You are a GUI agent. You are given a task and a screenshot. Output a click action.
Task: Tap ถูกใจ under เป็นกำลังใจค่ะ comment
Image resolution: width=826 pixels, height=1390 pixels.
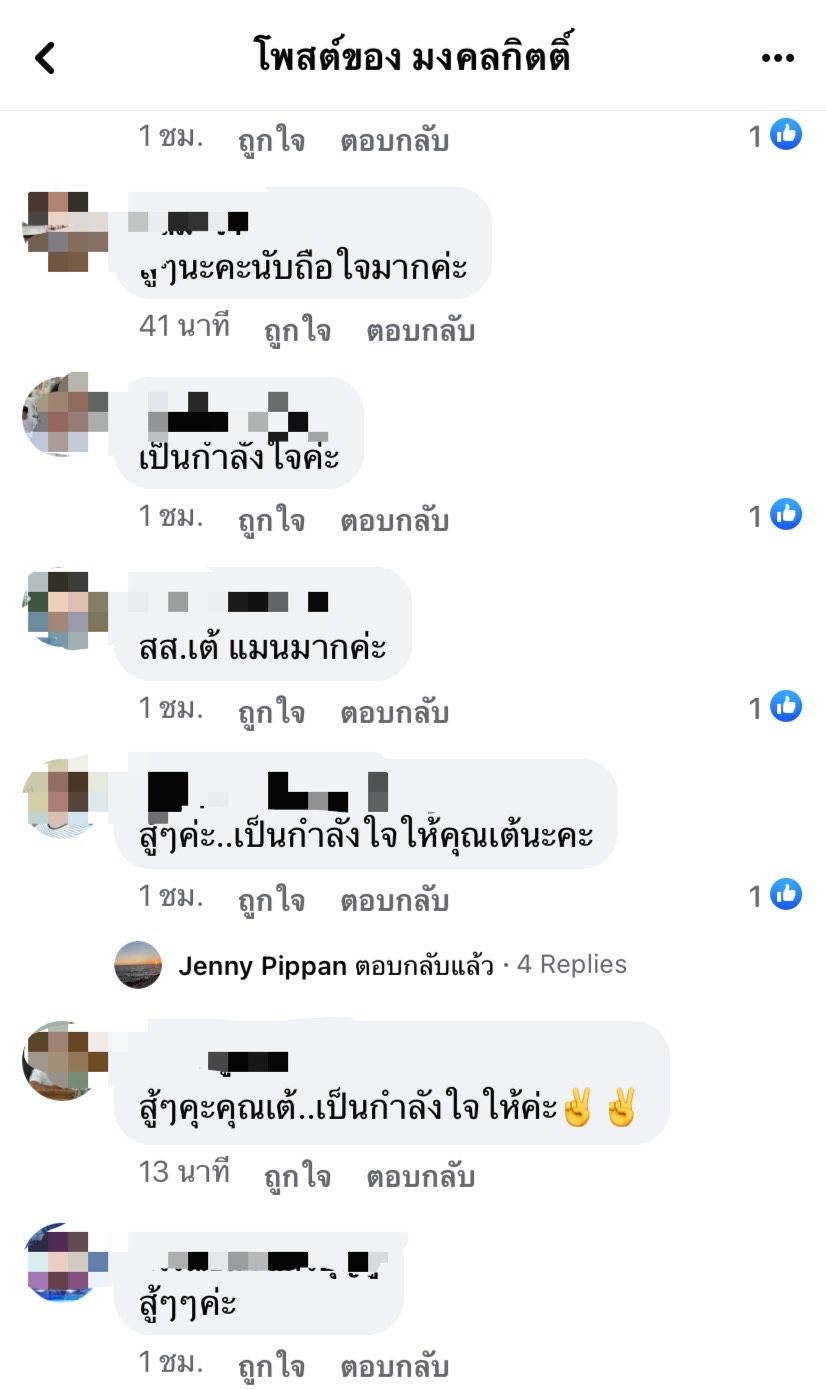tap(272, 521)
